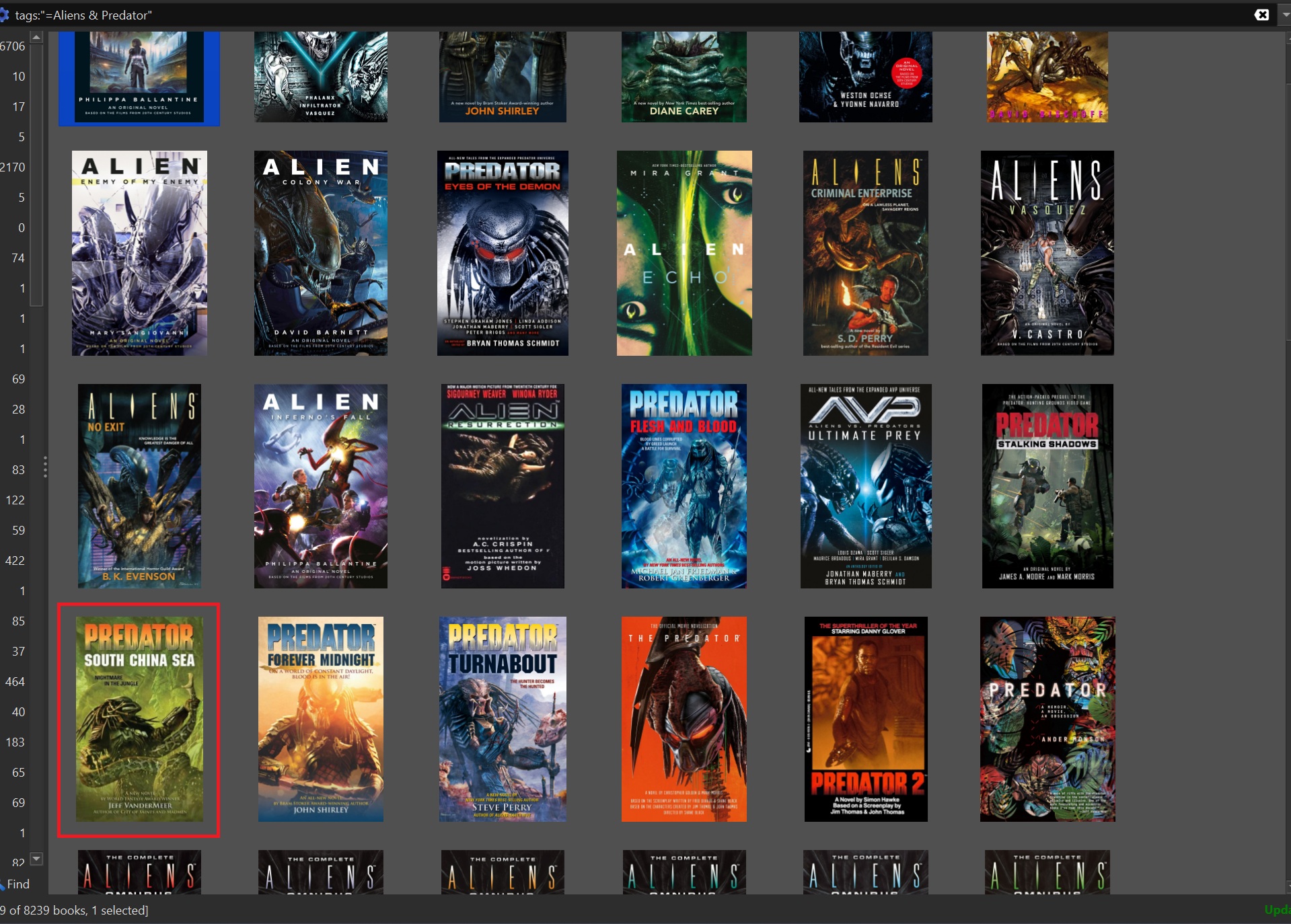This screenshot has width=1291, height=924.
Task: Open search options via the gear icon
Action: click(3, 15)
